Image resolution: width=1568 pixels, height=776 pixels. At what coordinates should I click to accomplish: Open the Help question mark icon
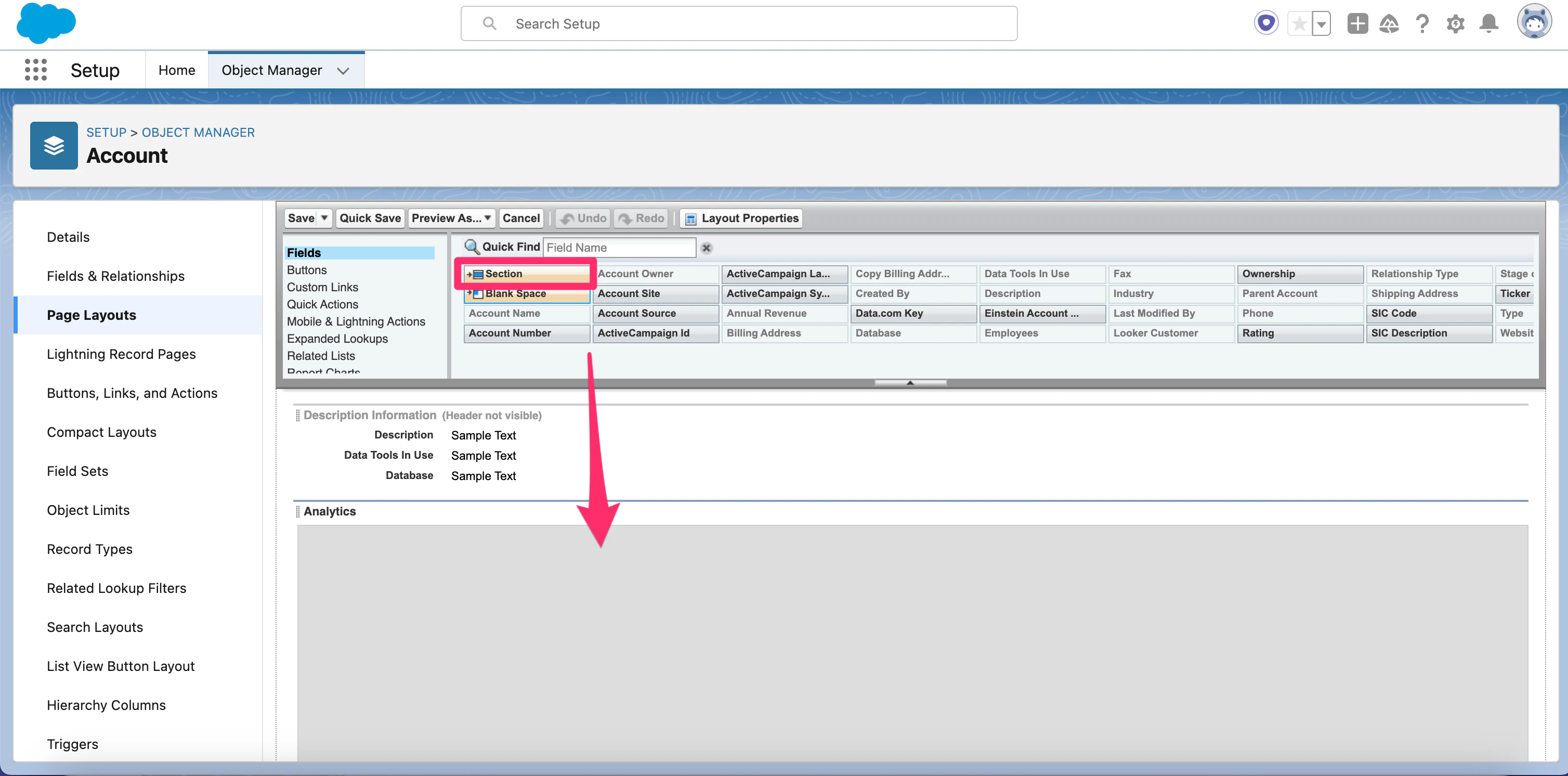pos(1422,23)
